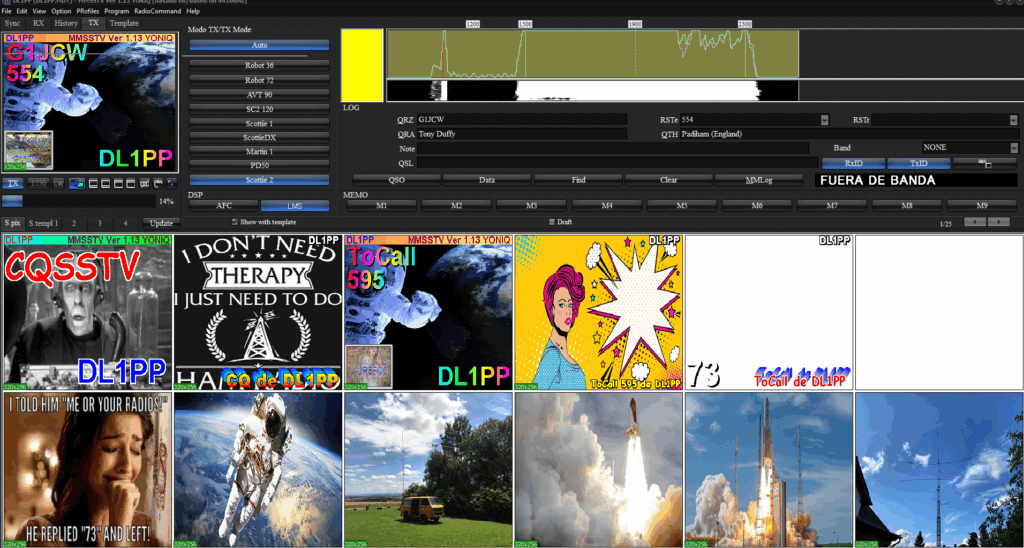Click the QTH field Padiham (England)
1024x548 pixels.
tap(849, 134)
